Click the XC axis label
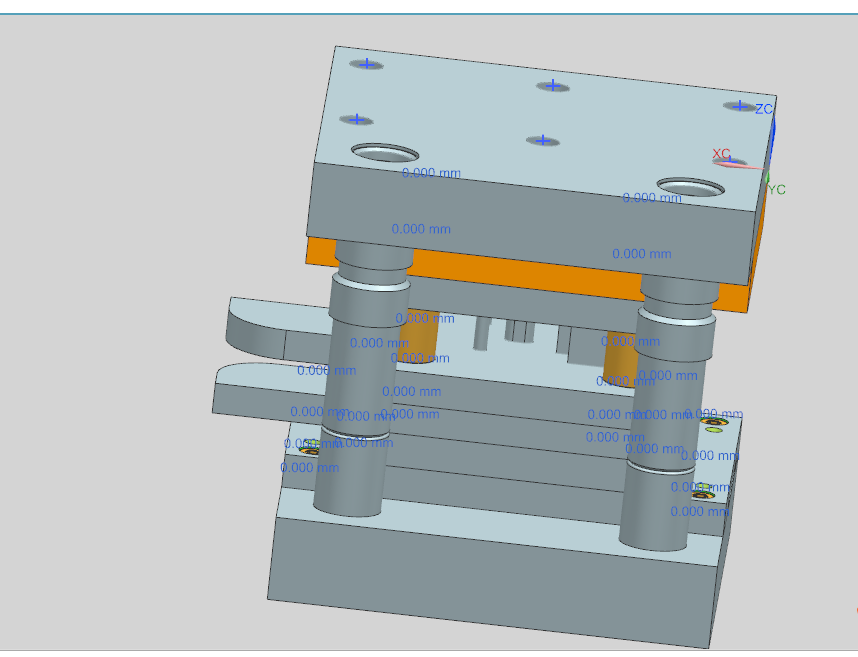The width and height of the screenshot is (858, 657). (721, 154)
